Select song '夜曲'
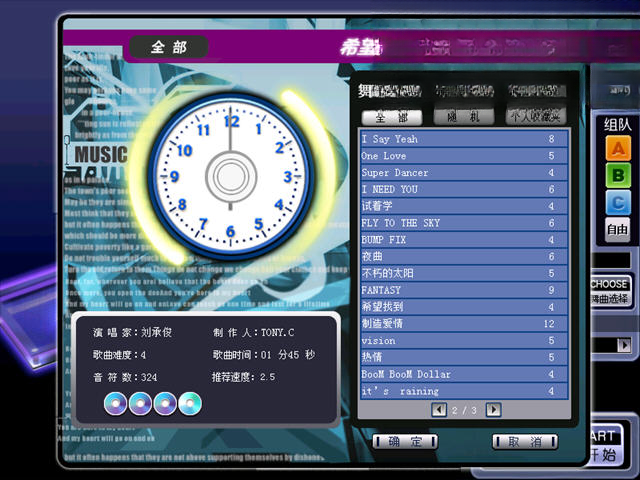 click(x=464, y=256)
